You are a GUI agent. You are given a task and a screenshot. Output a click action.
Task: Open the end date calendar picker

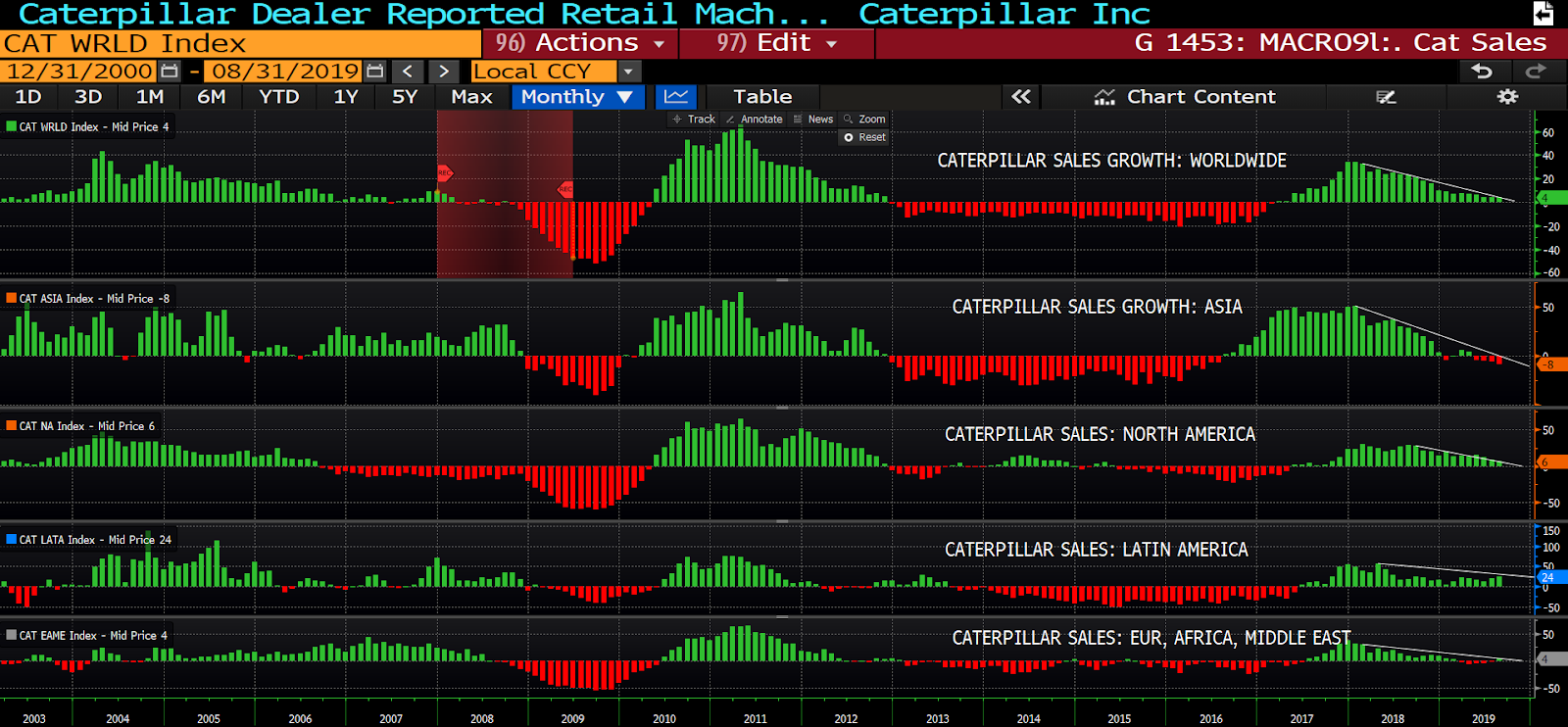375,72
